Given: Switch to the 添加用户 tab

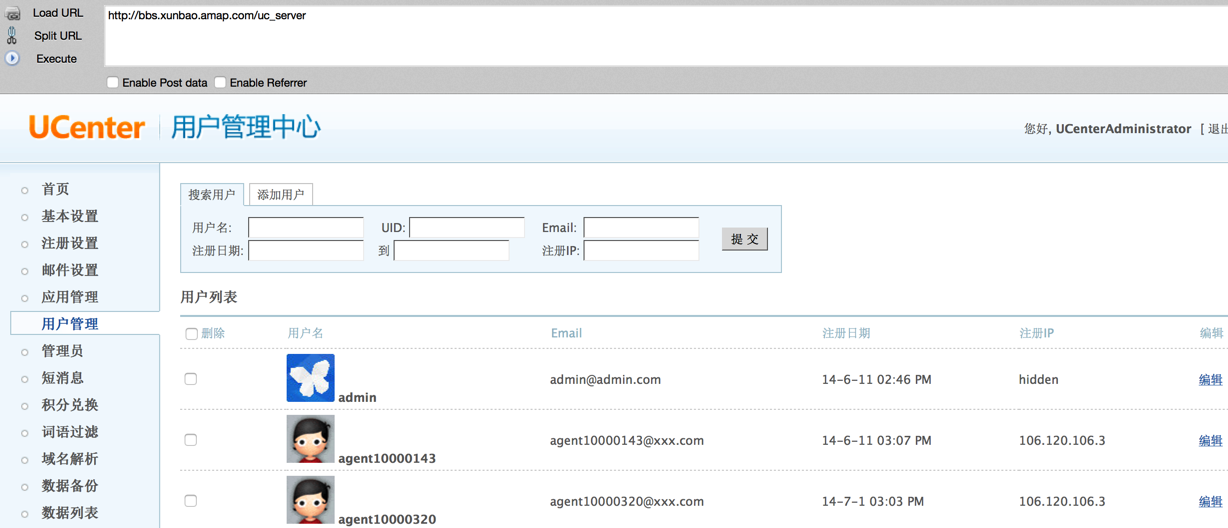Looking at the screenshot, I should click(280, 195).
